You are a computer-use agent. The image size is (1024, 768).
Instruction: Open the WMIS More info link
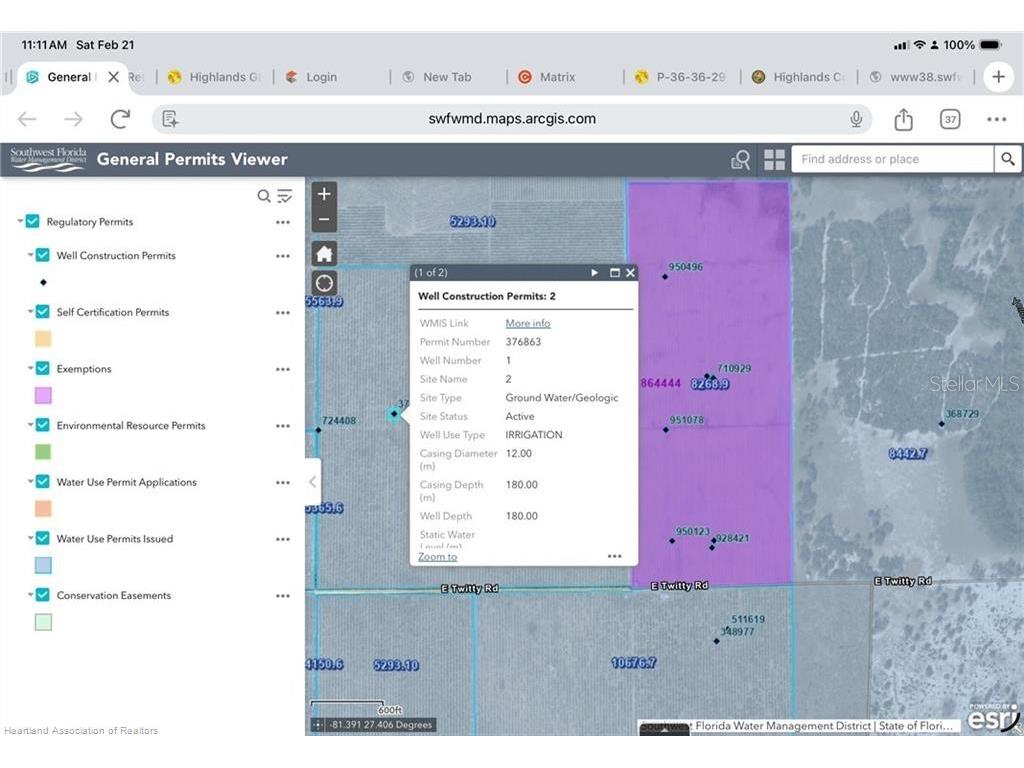tap(528, 323)
